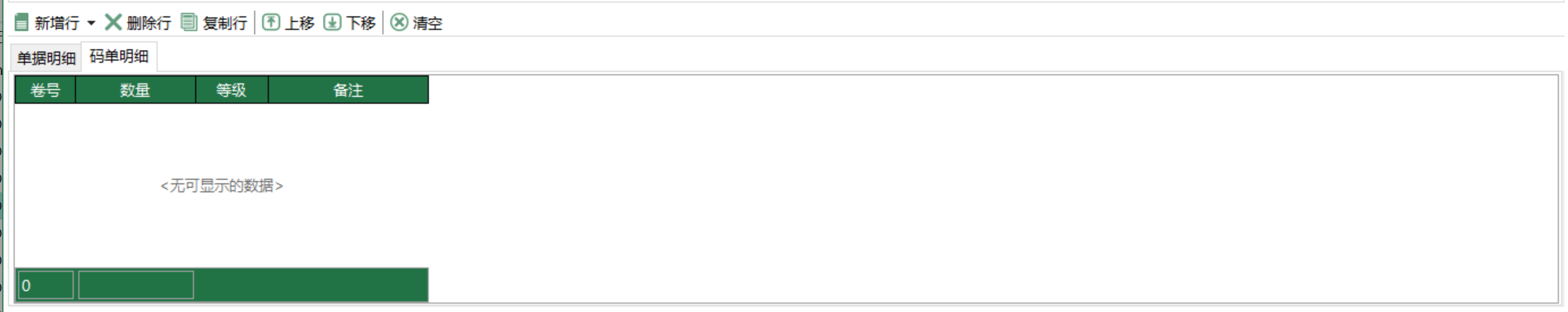Click the footer cell showing 0
Screen dimensions: 1568x312
click(45, 285)
